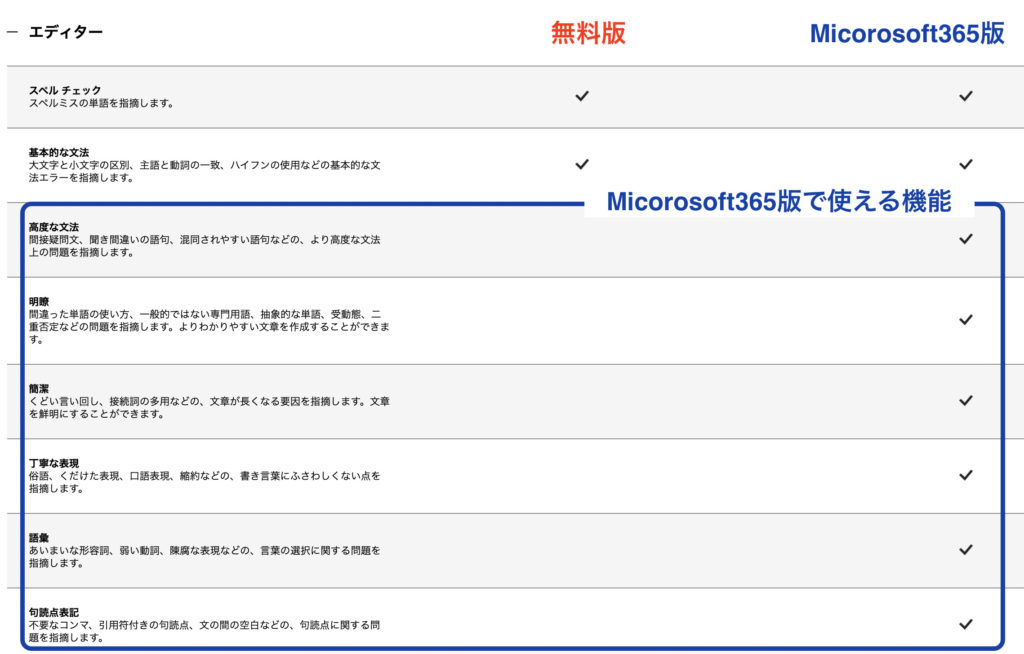Toggle the 明瞭 feature availability mark
The height and width of the screenshot is (654, 1024).
point(966,320)
